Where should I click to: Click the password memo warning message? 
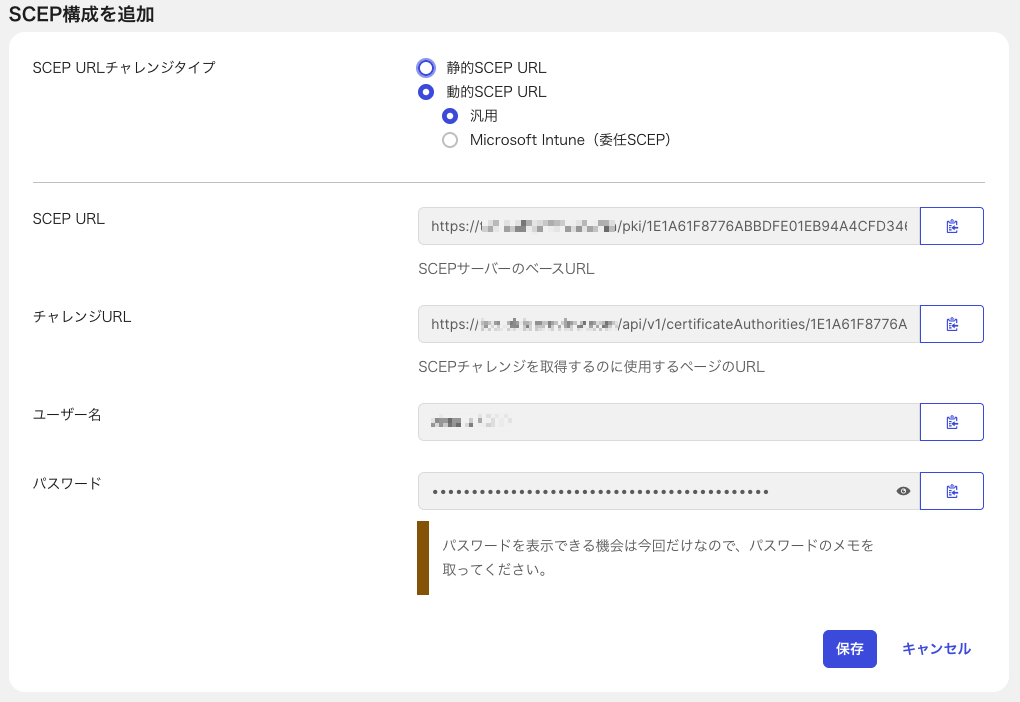(657, 558)
